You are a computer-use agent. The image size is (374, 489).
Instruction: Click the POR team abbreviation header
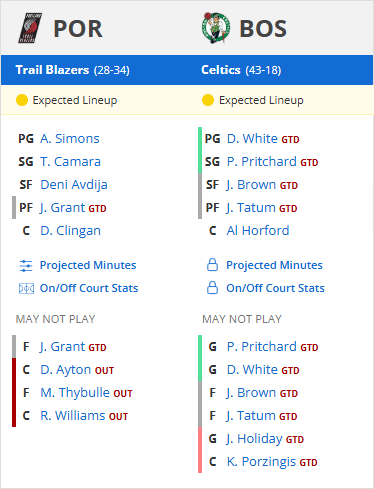pos(78,29)
